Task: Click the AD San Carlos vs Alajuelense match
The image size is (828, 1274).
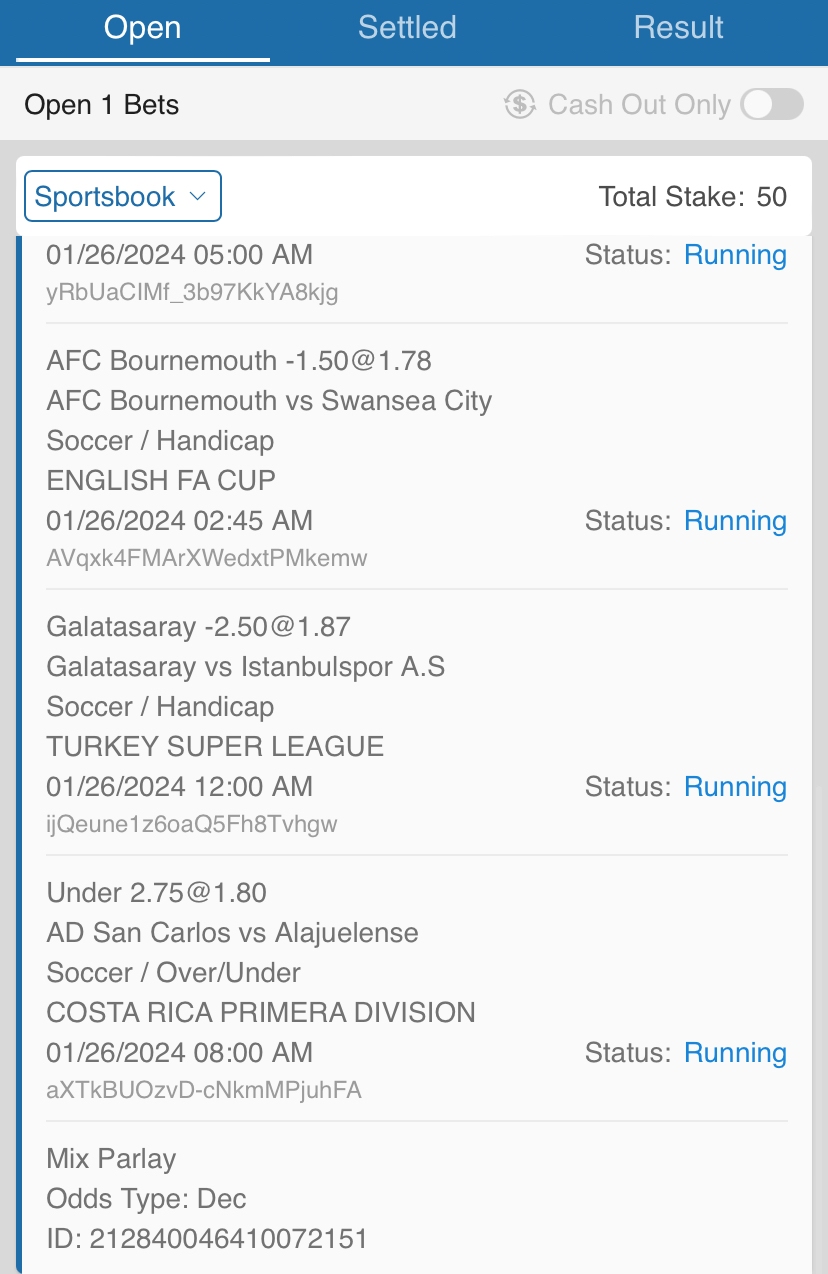Action: coord(232,933)
